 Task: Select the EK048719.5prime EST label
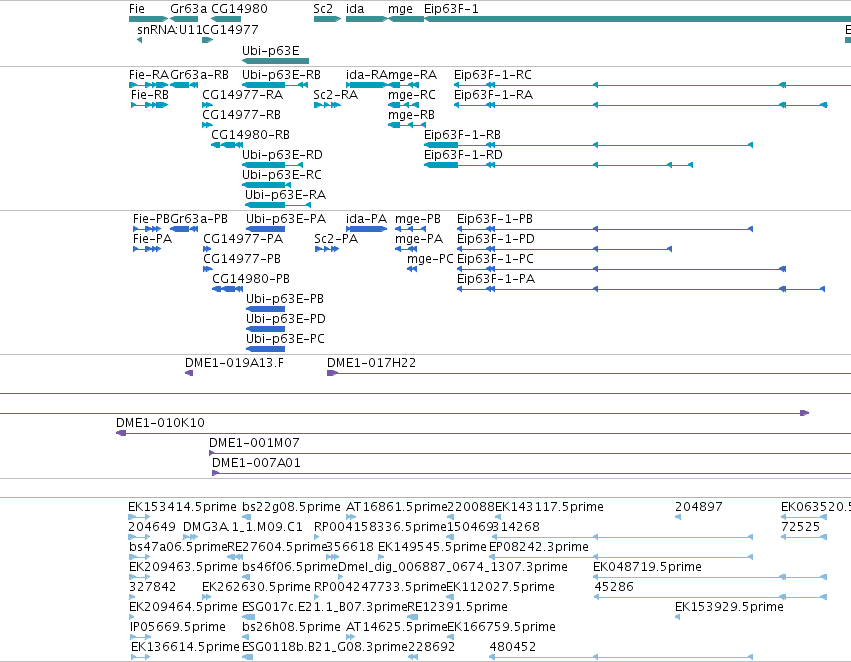point(647,567)
